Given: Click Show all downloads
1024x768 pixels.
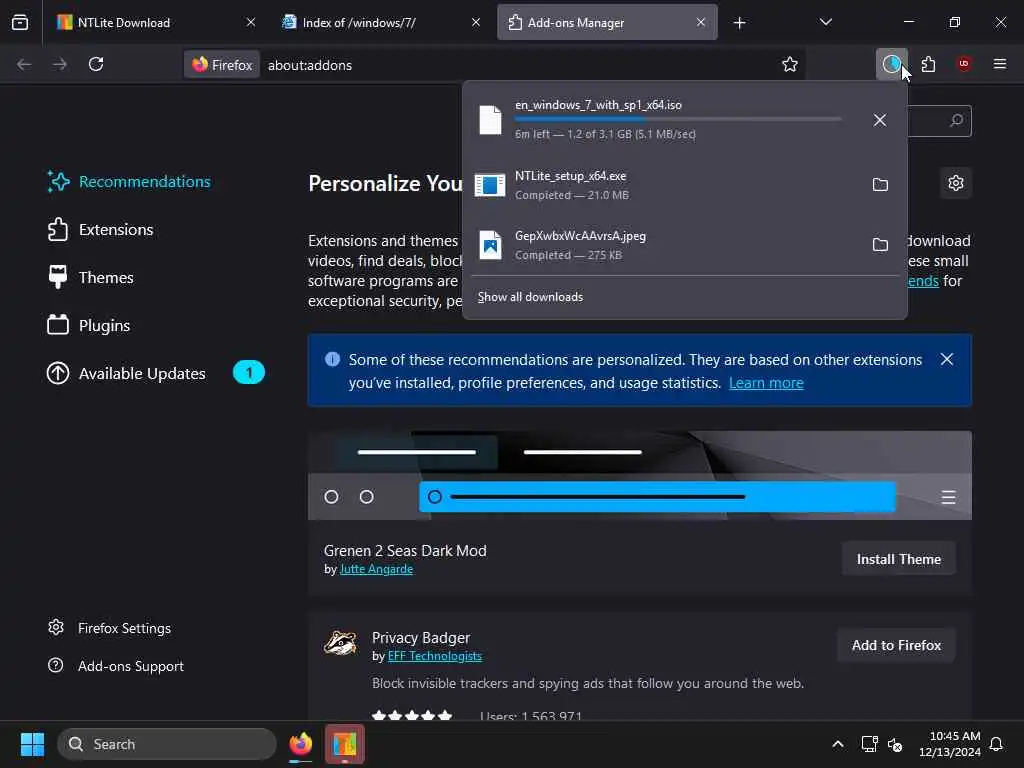Looking at the screenshot, I should click(530, 297).
